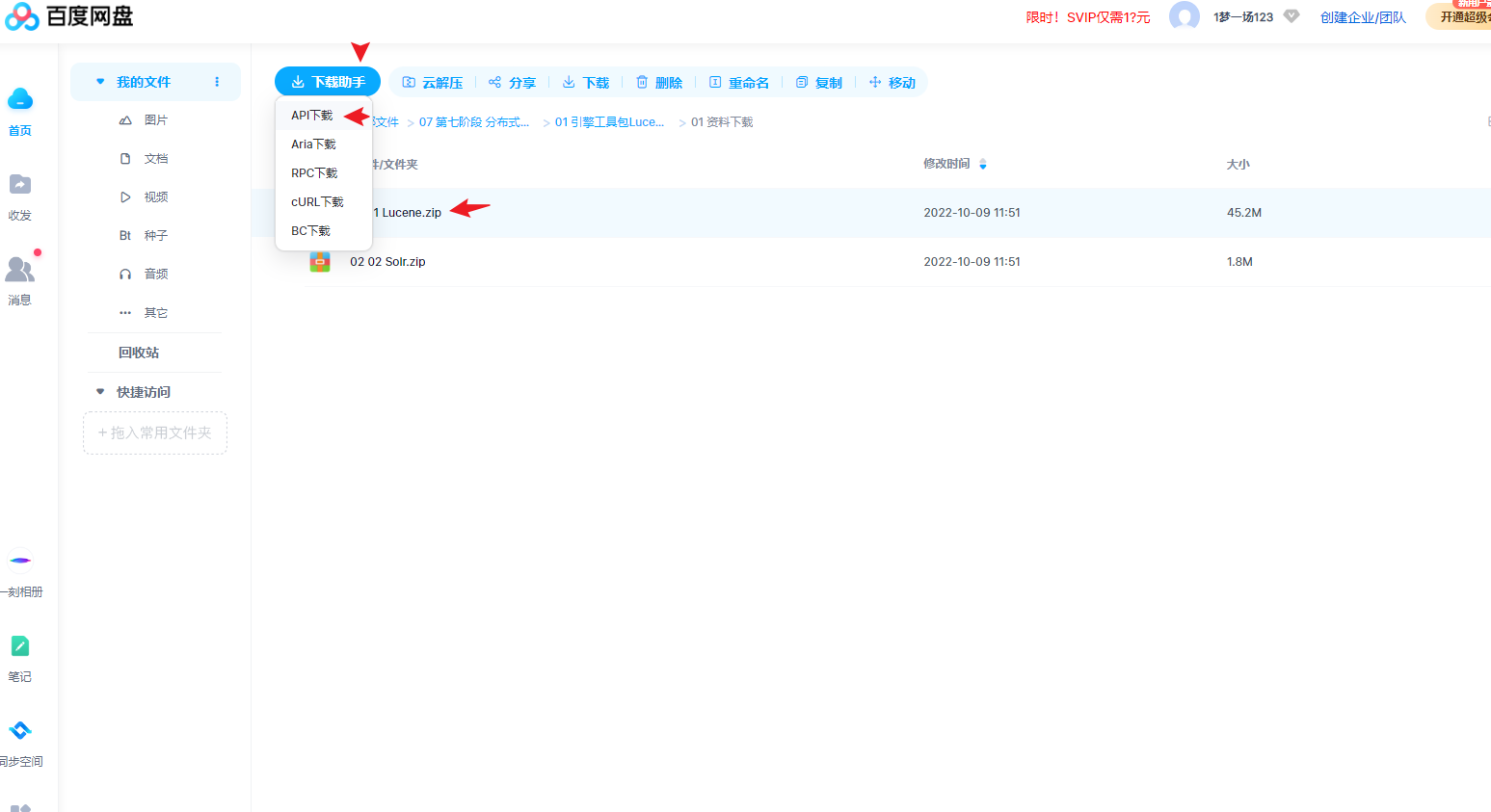Collapse the 我的文件 tree triangle
Image resolution: width=1491 pixels, height=812 pixels.
100,82
